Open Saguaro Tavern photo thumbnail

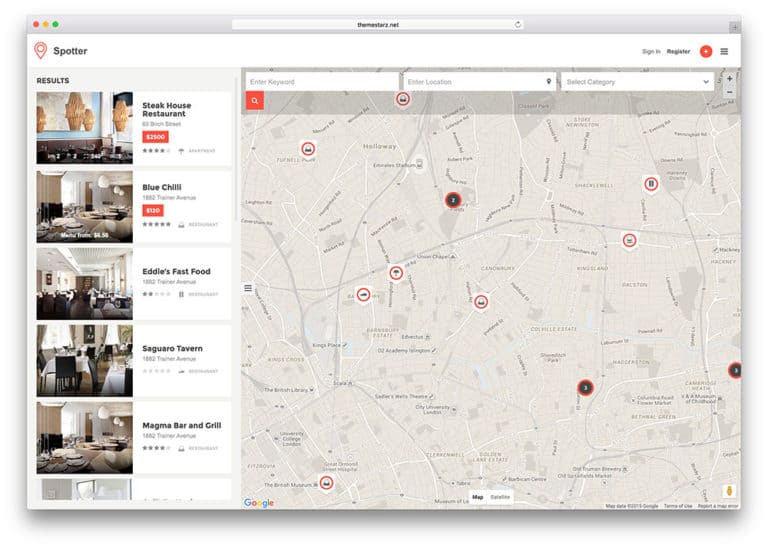tap(84, 360)
